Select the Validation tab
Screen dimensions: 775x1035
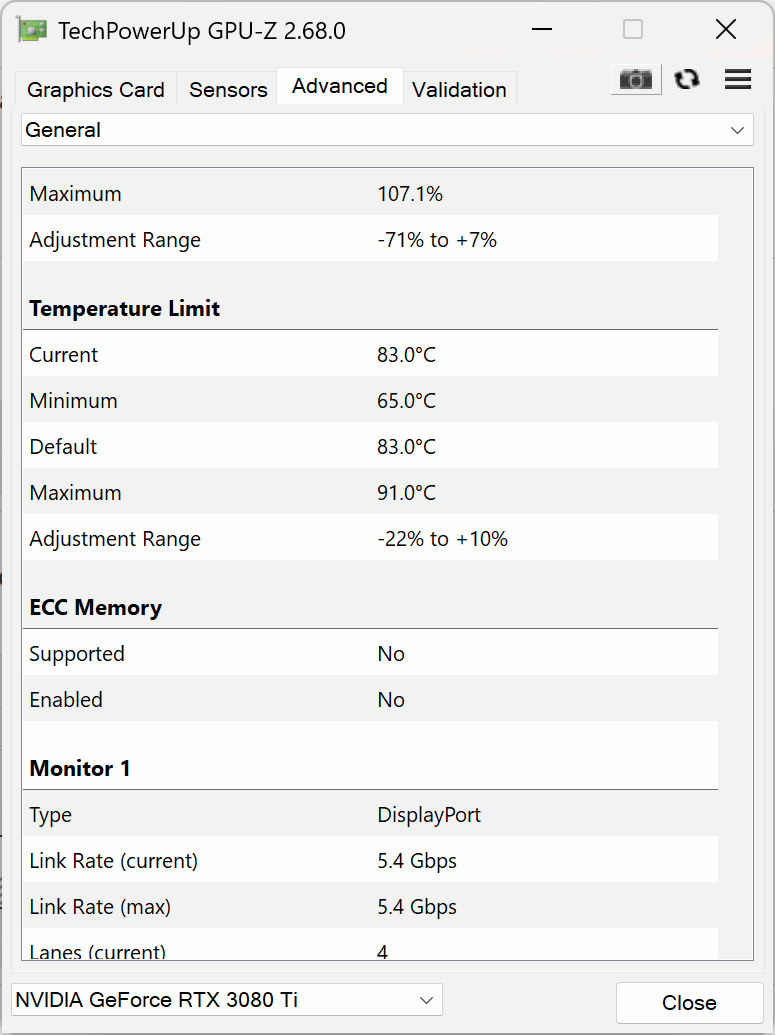(x=459, y=90)
